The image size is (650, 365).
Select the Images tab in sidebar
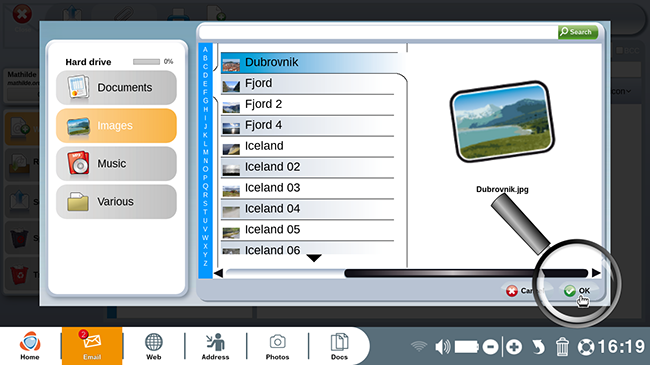(x=116, y=126)
